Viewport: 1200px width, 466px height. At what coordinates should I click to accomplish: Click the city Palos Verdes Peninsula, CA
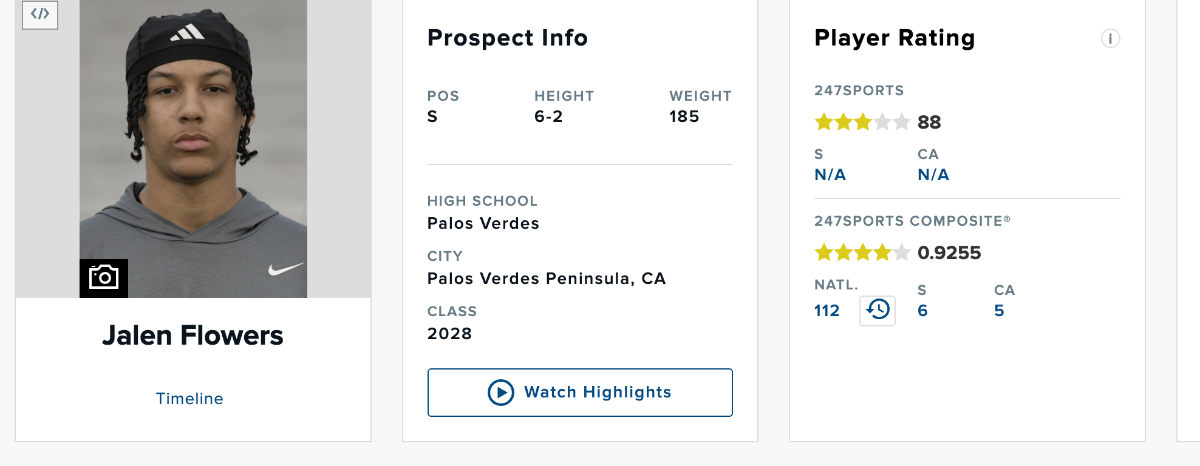pyautogui.click(x=546, y=279)
